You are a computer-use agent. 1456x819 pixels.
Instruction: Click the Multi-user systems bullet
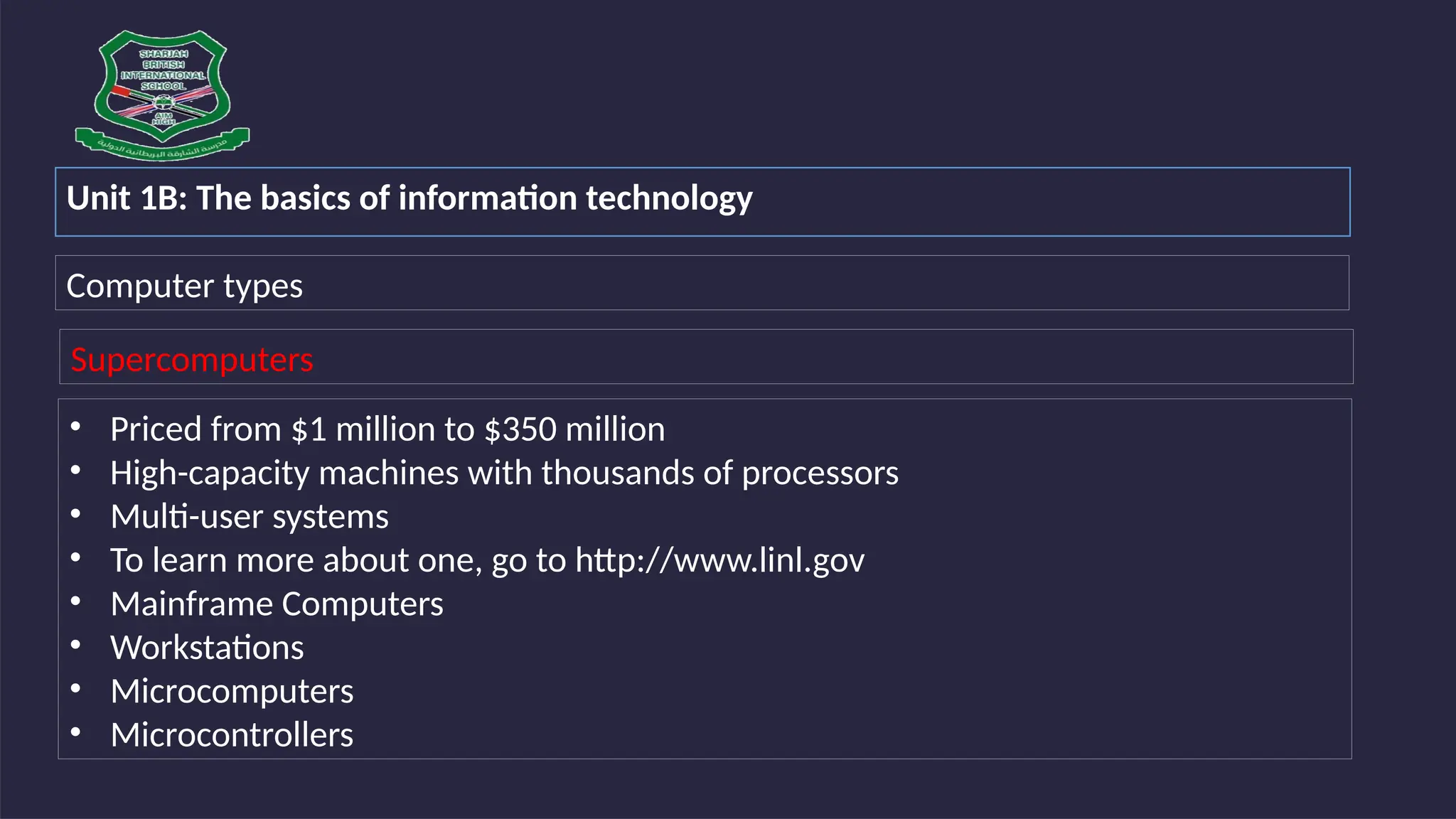pyautogui.click(x=250, y=517)
